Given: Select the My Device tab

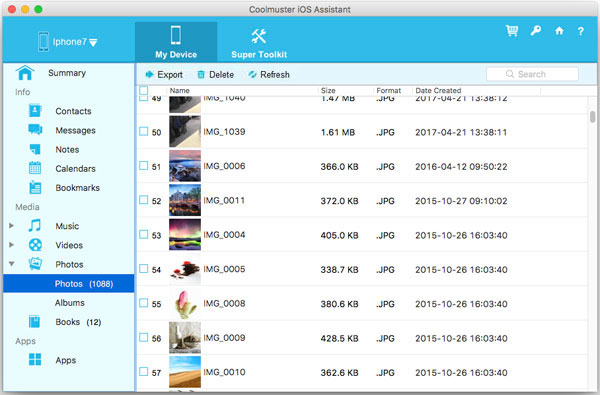Looking at the screenshot, I should click(x=176, y=42).
